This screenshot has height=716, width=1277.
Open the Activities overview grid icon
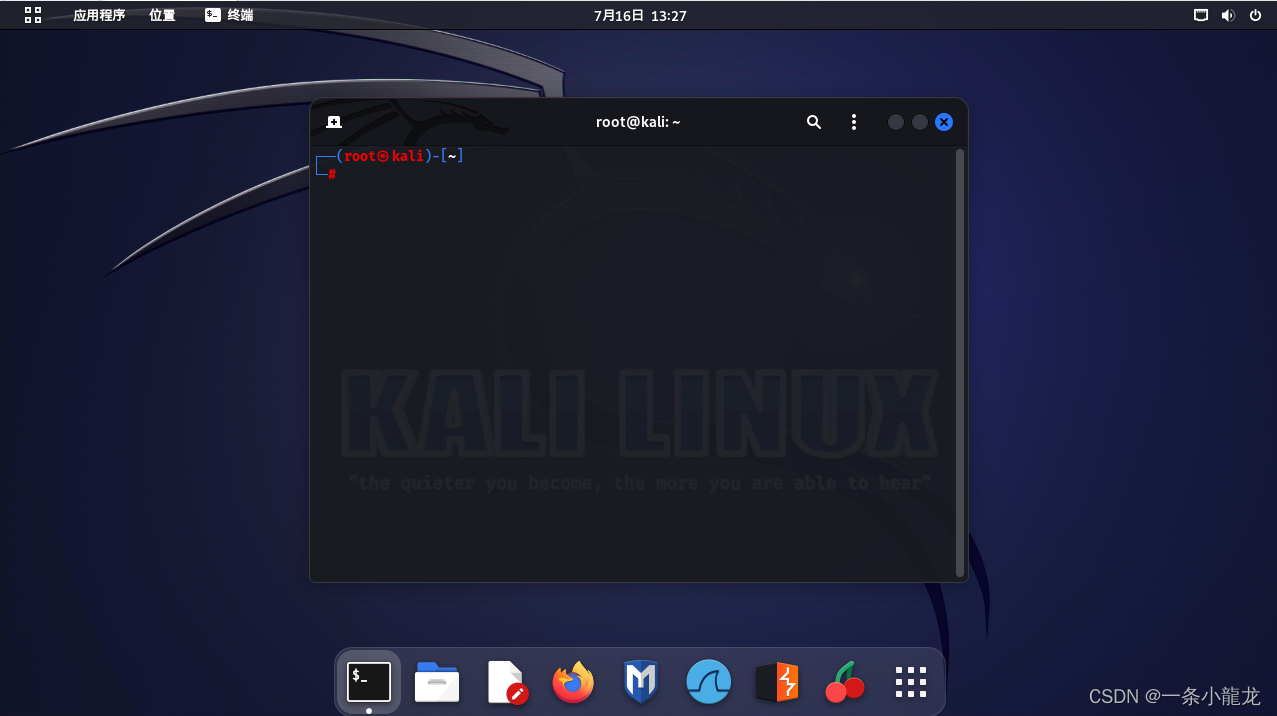(x=33, y=15)
